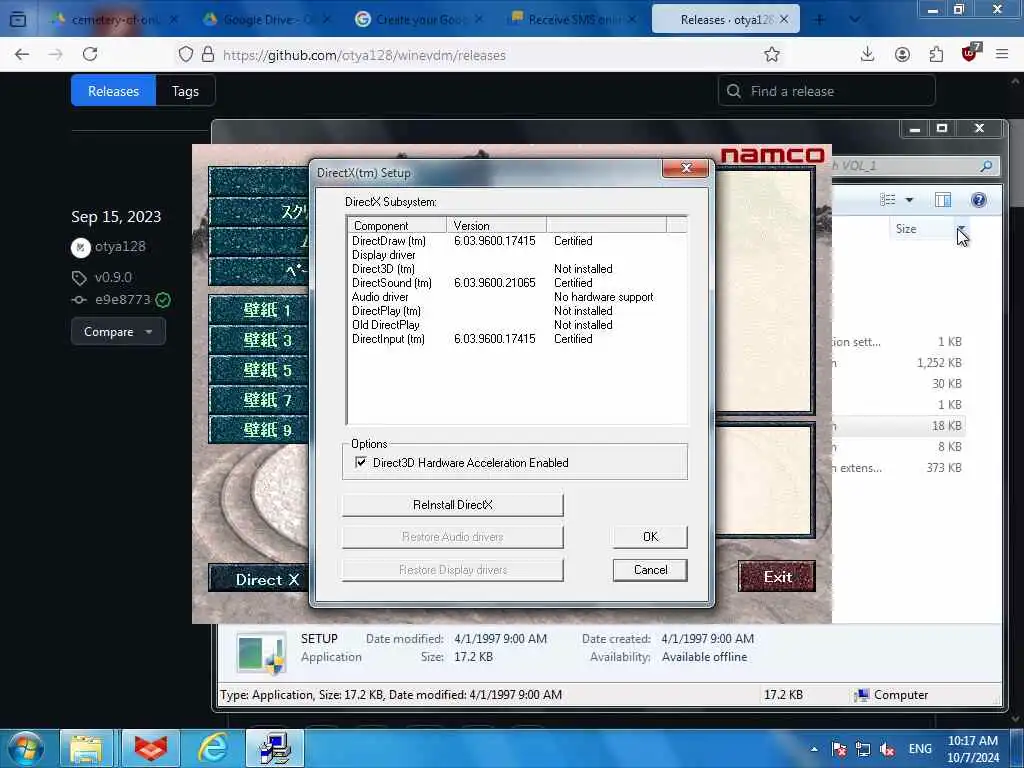Open Explorer help question mark icon
Viewport: 1024px width, 768px height.
978,200
